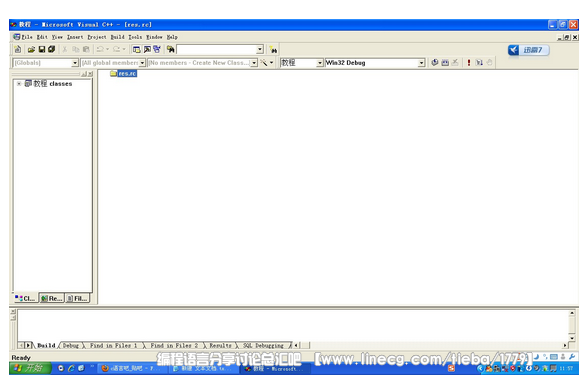Click the Paste clipboard icon
Image resolution: width=583 pixels, height=376 pixels.
pyautogui.click(x=86, y=49)
